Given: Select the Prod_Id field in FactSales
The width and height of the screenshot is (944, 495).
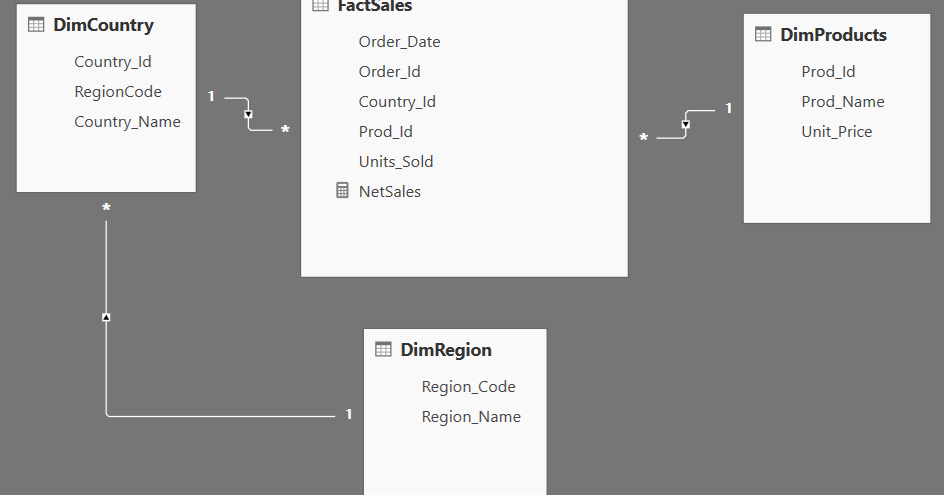Looking at the screenshot, I should [x=385, y=132].
